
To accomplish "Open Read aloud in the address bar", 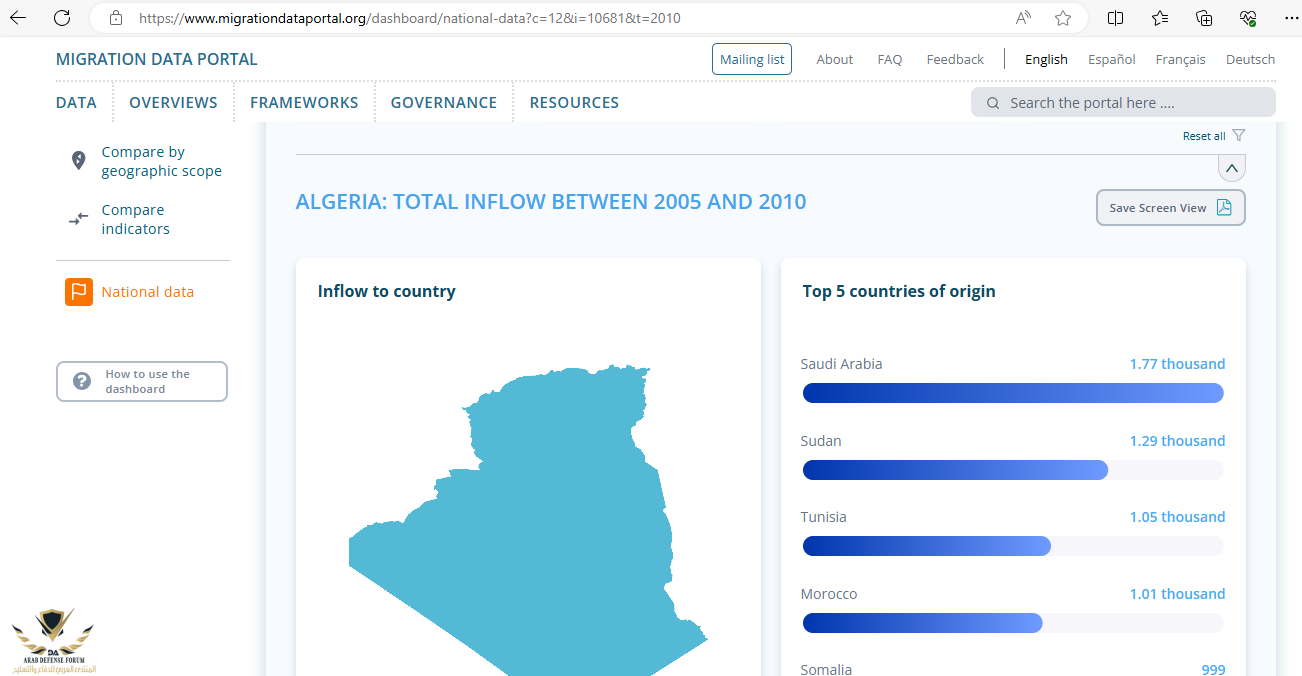I will click(x=1023, y=18).
